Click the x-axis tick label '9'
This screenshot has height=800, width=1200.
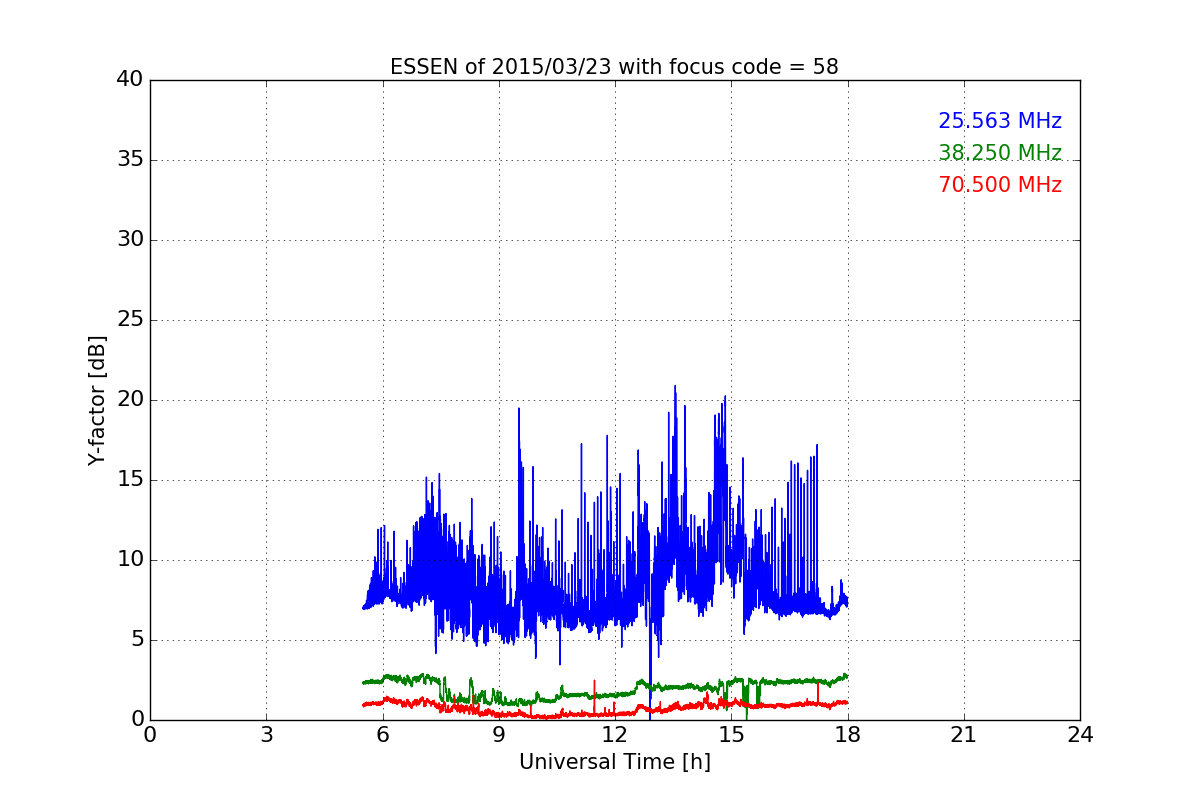click(499, 734)
